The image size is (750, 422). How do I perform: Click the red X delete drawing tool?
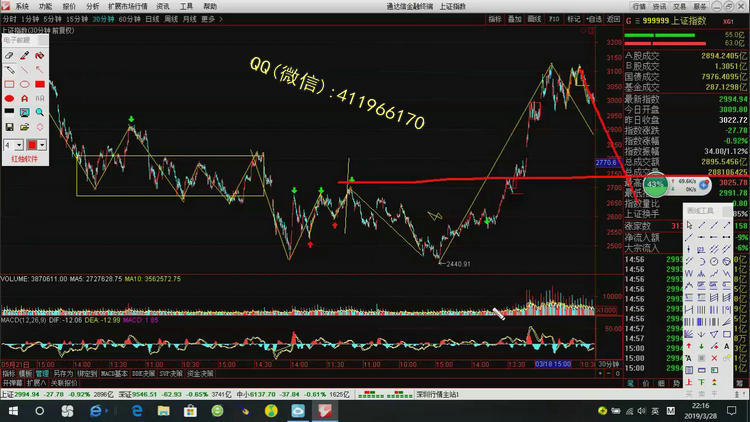(x=714, y=358)
